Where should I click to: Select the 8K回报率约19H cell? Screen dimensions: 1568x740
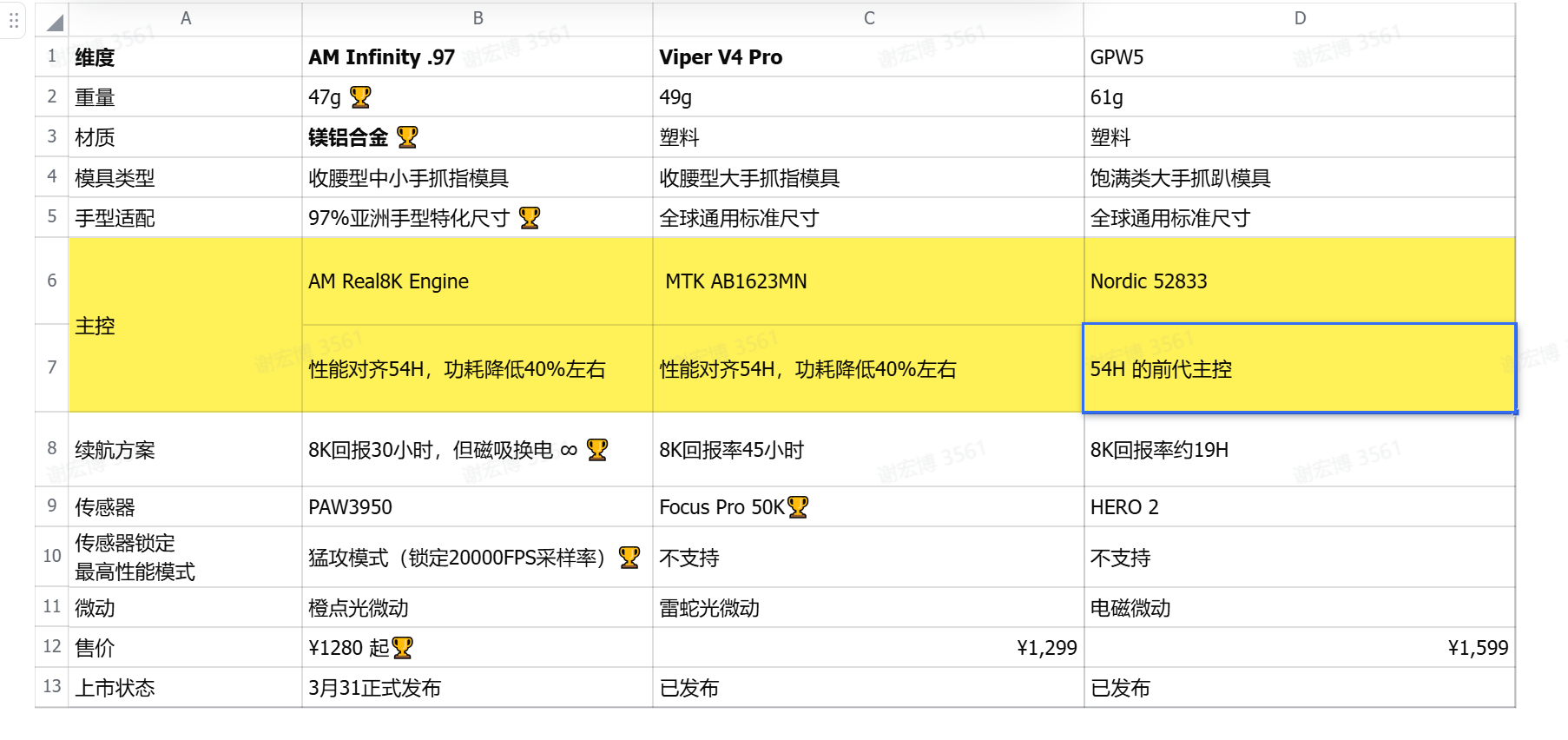1300,450
